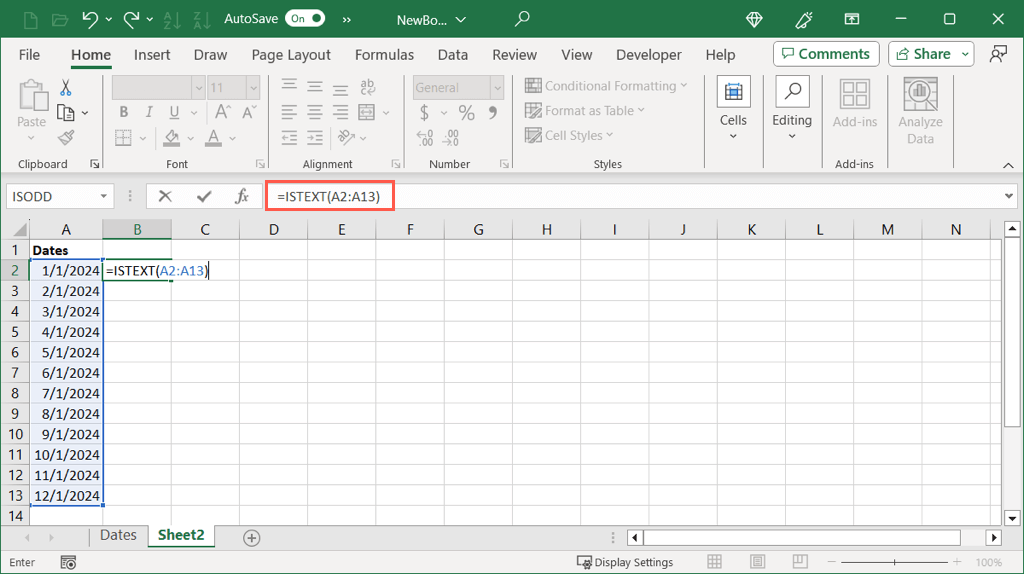Click the Comments button
The width and height of the screenshot is (1024, 574).
click(825, 54)
